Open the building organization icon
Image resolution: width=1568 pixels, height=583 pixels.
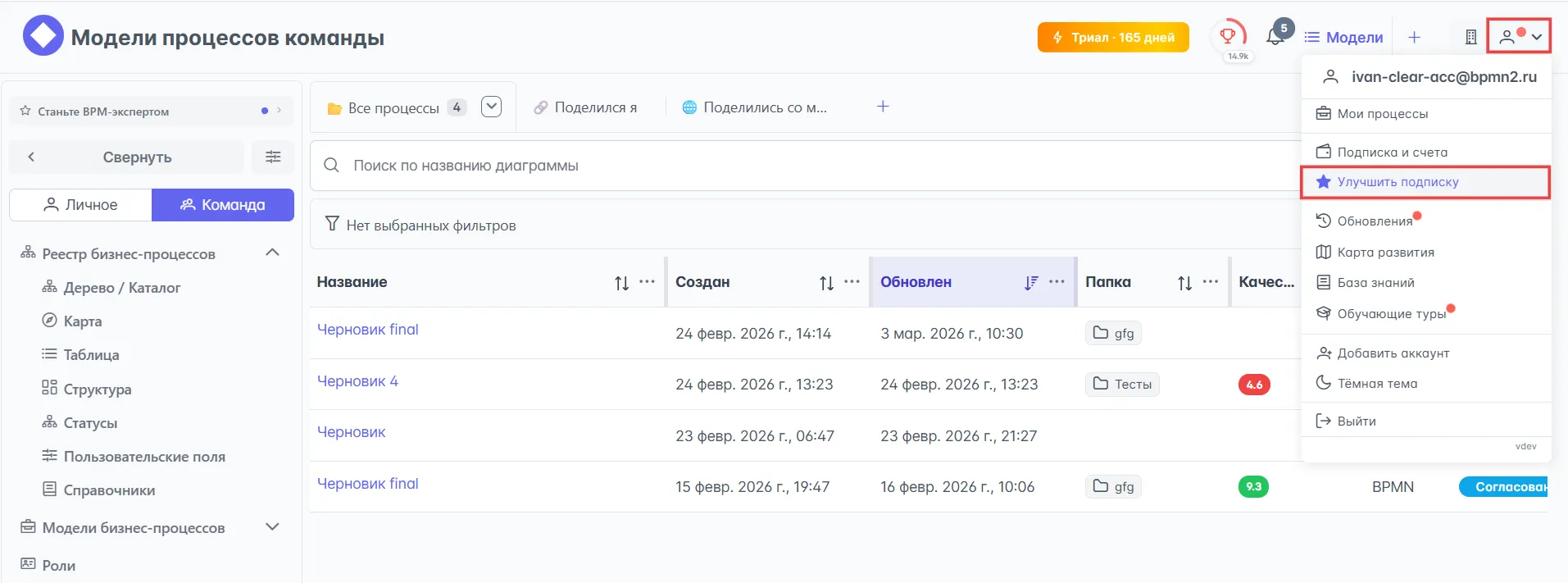1470,37
